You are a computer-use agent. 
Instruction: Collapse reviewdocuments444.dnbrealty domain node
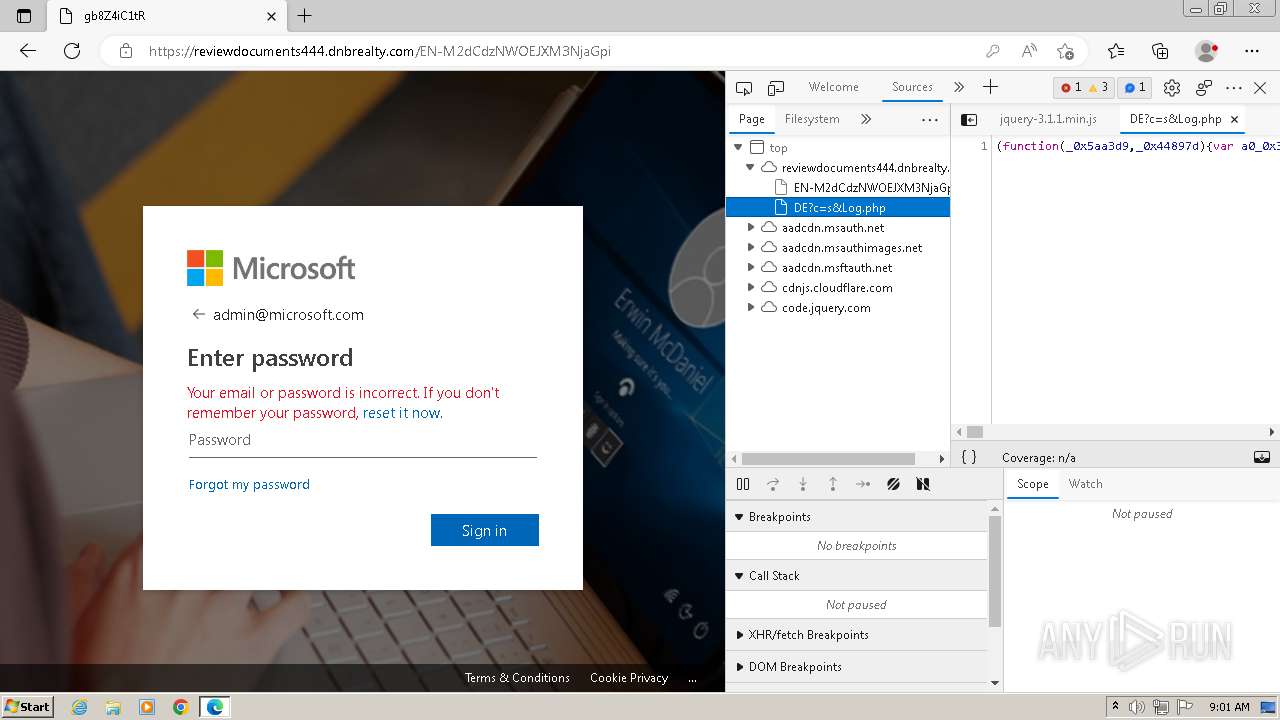750,167
